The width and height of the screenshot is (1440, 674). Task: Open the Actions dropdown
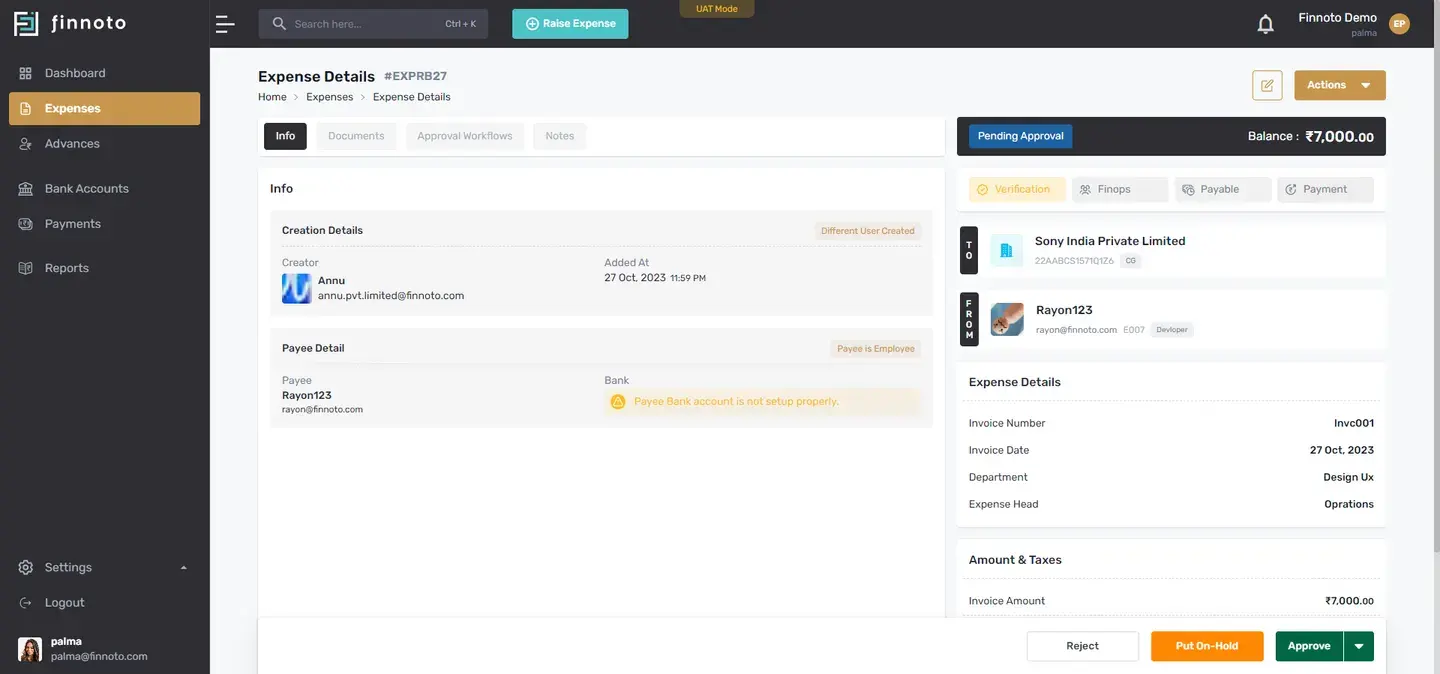pyautogui.click(x=1340, y=85)
